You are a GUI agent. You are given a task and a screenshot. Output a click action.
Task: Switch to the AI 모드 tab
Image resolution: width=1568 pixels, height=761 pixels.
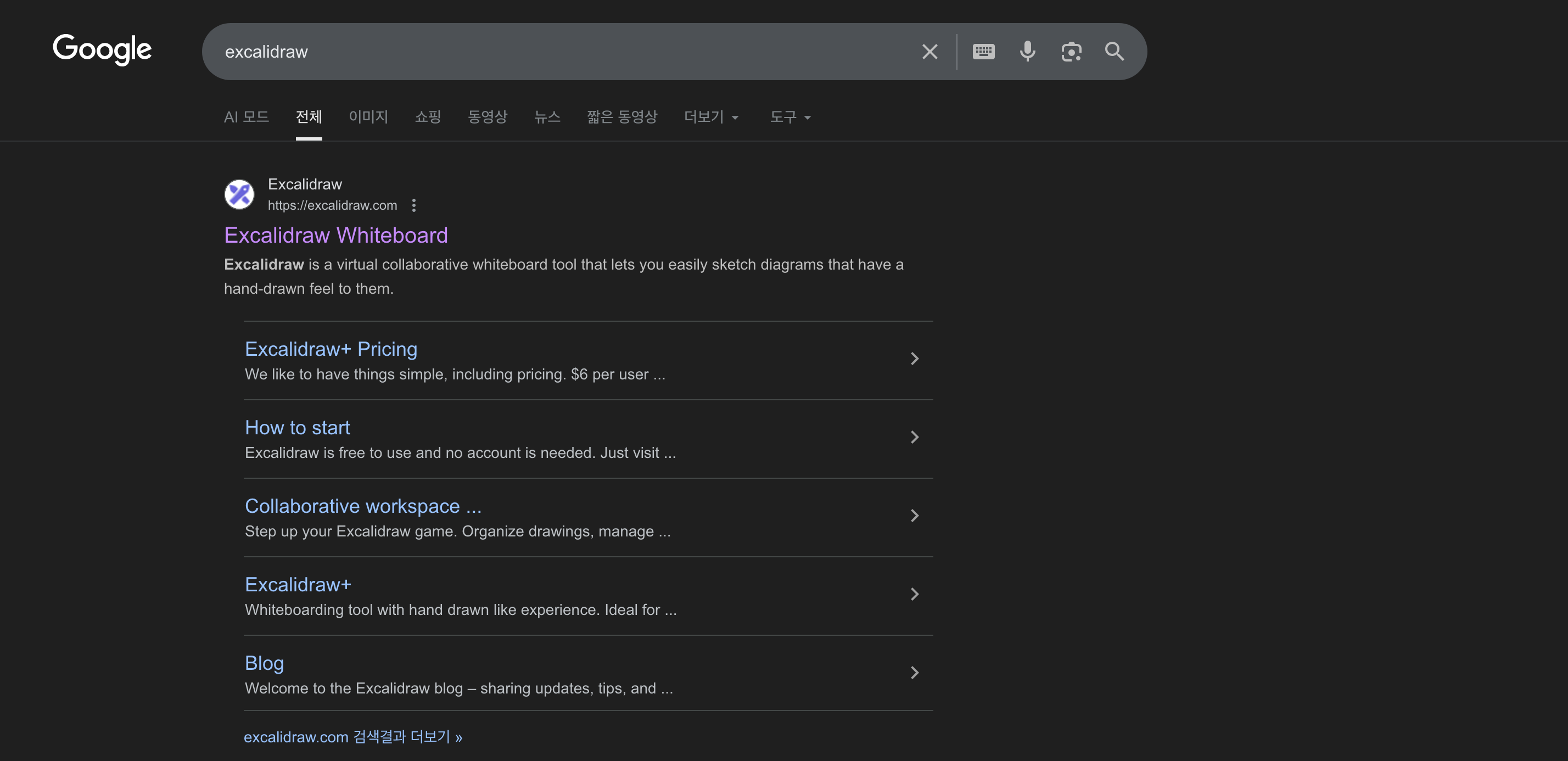pyautogui.click(x=246, y=117)
